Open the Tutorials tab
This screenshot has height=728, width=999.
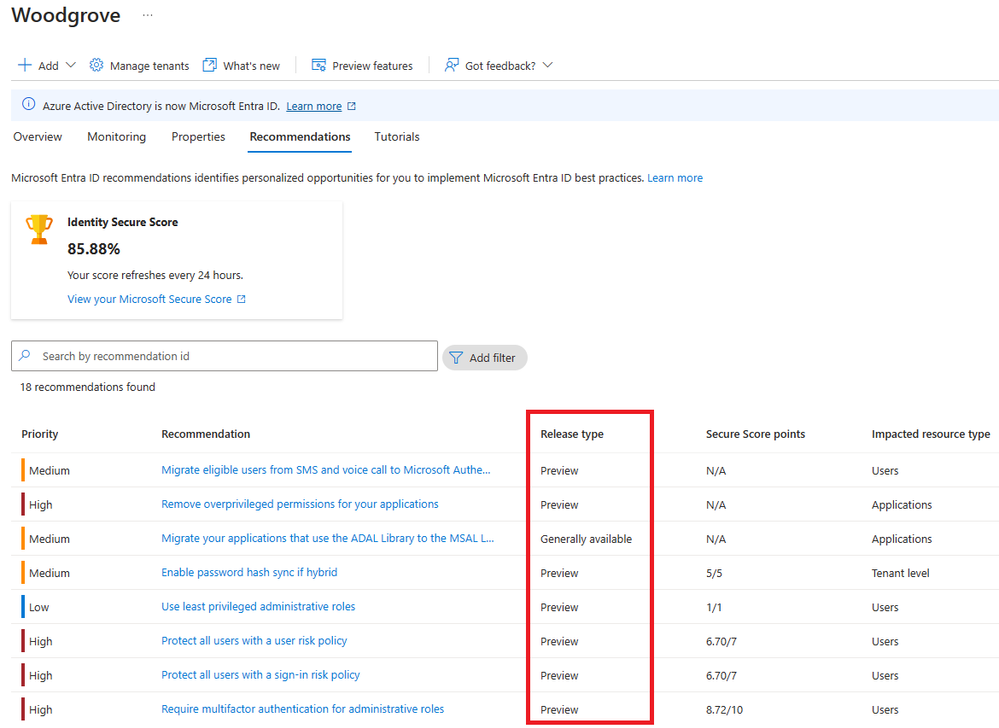[x=396, y=137]
